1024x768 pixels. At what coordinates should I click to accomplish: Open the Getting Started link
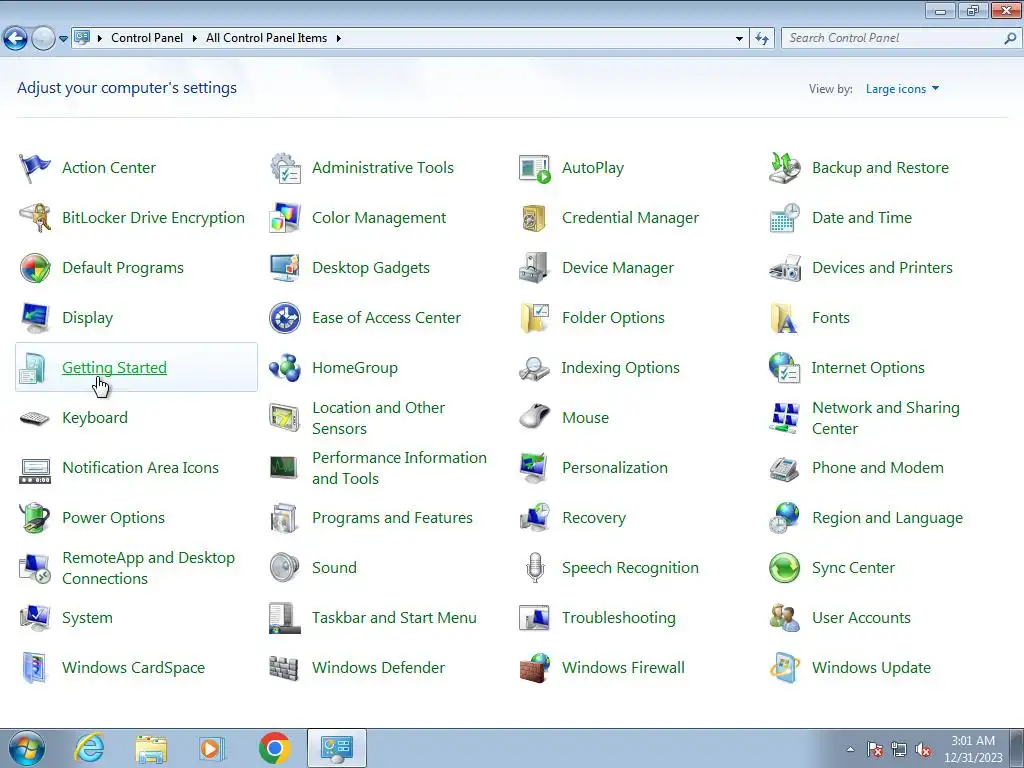114,368
